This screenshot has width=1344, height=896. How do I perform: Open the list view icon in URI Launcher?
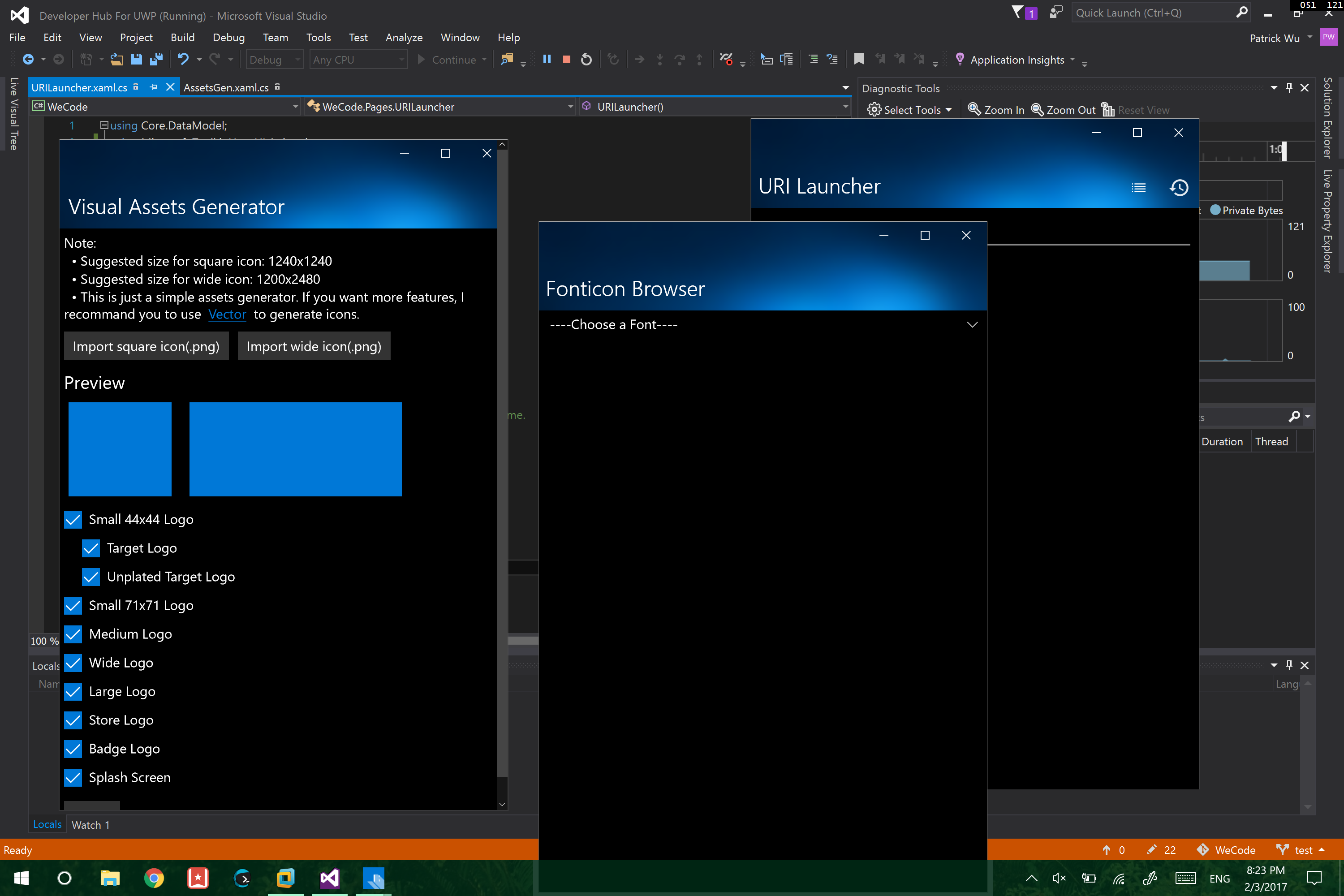click(x=1138, y=187)
